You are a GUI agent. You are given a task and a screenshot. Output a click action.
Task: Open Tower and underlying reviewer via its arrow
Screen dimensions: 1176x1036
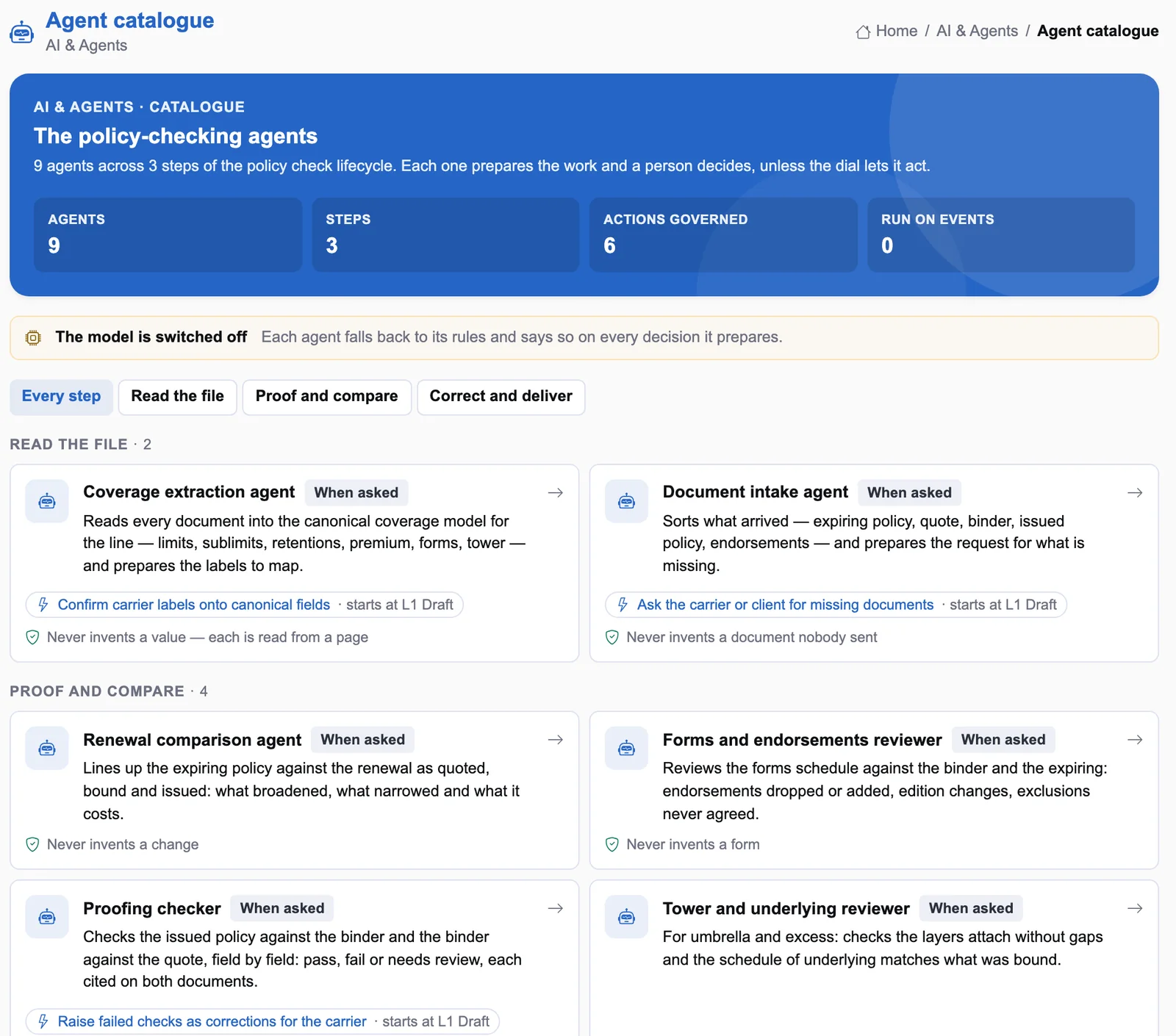(1135, 909)
